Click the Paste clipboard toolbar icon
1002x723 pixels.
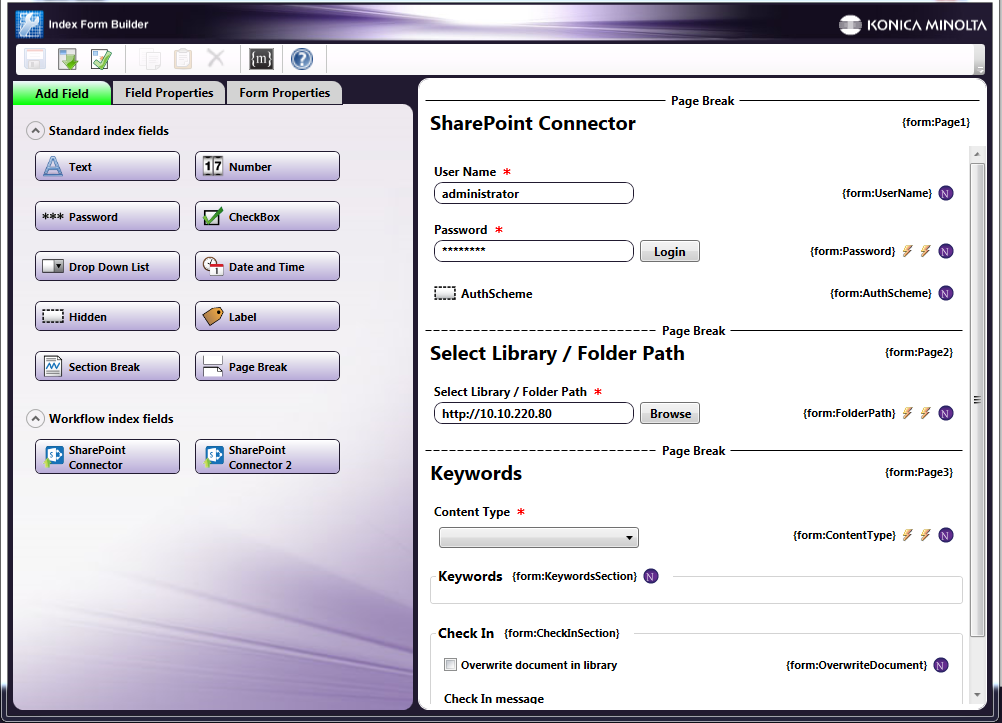[x=183, y=59]
